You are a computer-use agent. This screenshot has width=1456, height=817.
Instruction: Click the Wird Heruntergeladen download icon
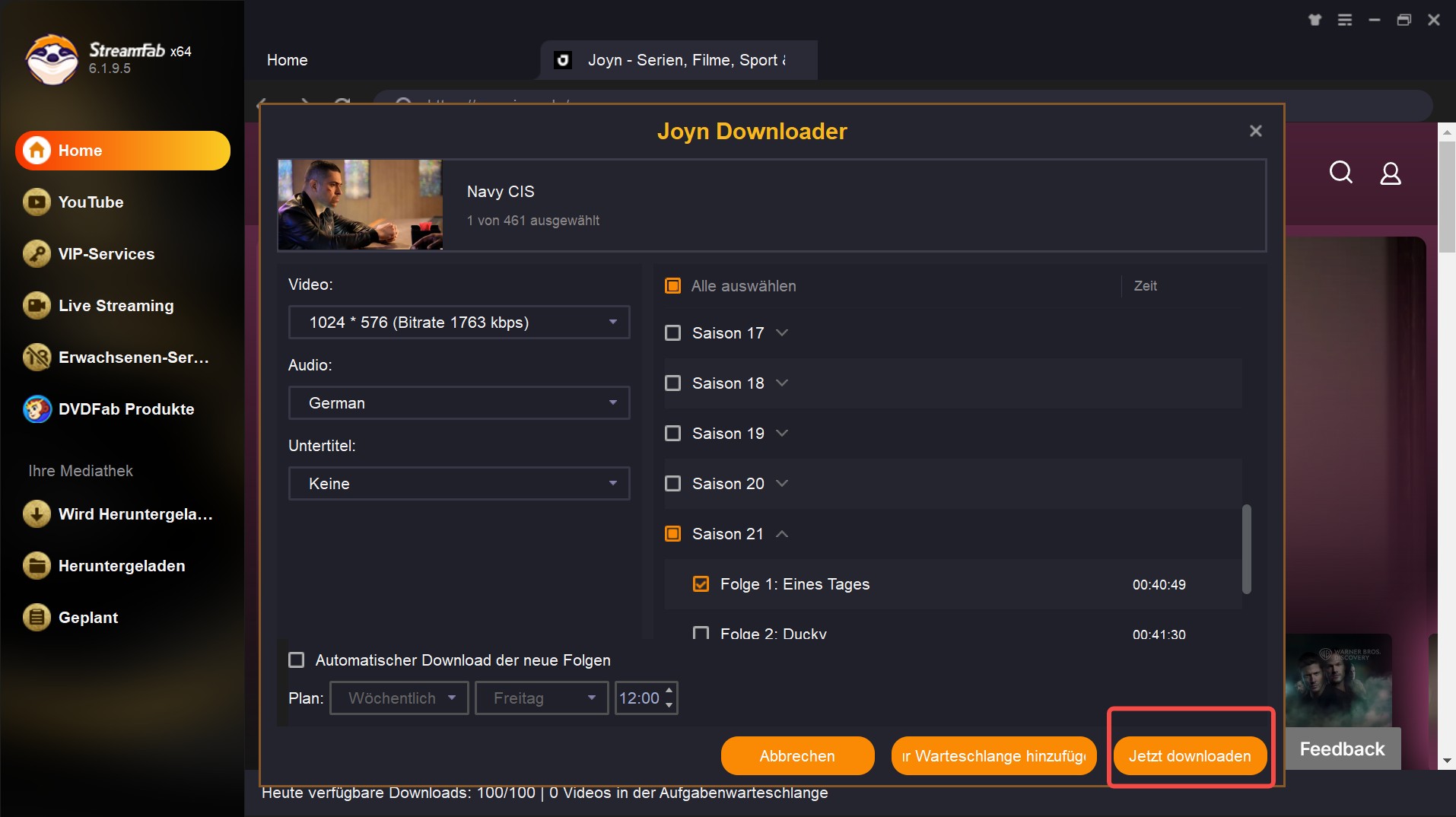[x=37, y=514]
